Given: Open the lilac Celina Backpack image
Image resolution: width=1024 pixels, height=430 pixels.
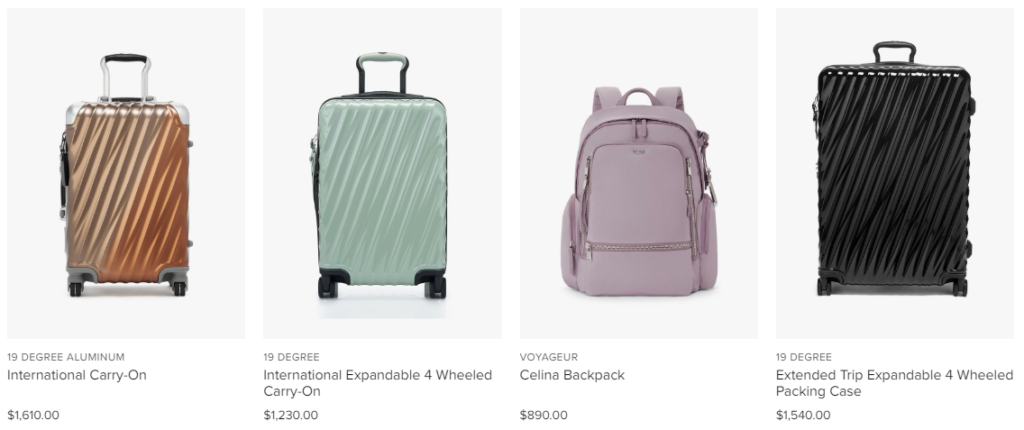Looking at the screenshot, I should click(x=639, y=173).
